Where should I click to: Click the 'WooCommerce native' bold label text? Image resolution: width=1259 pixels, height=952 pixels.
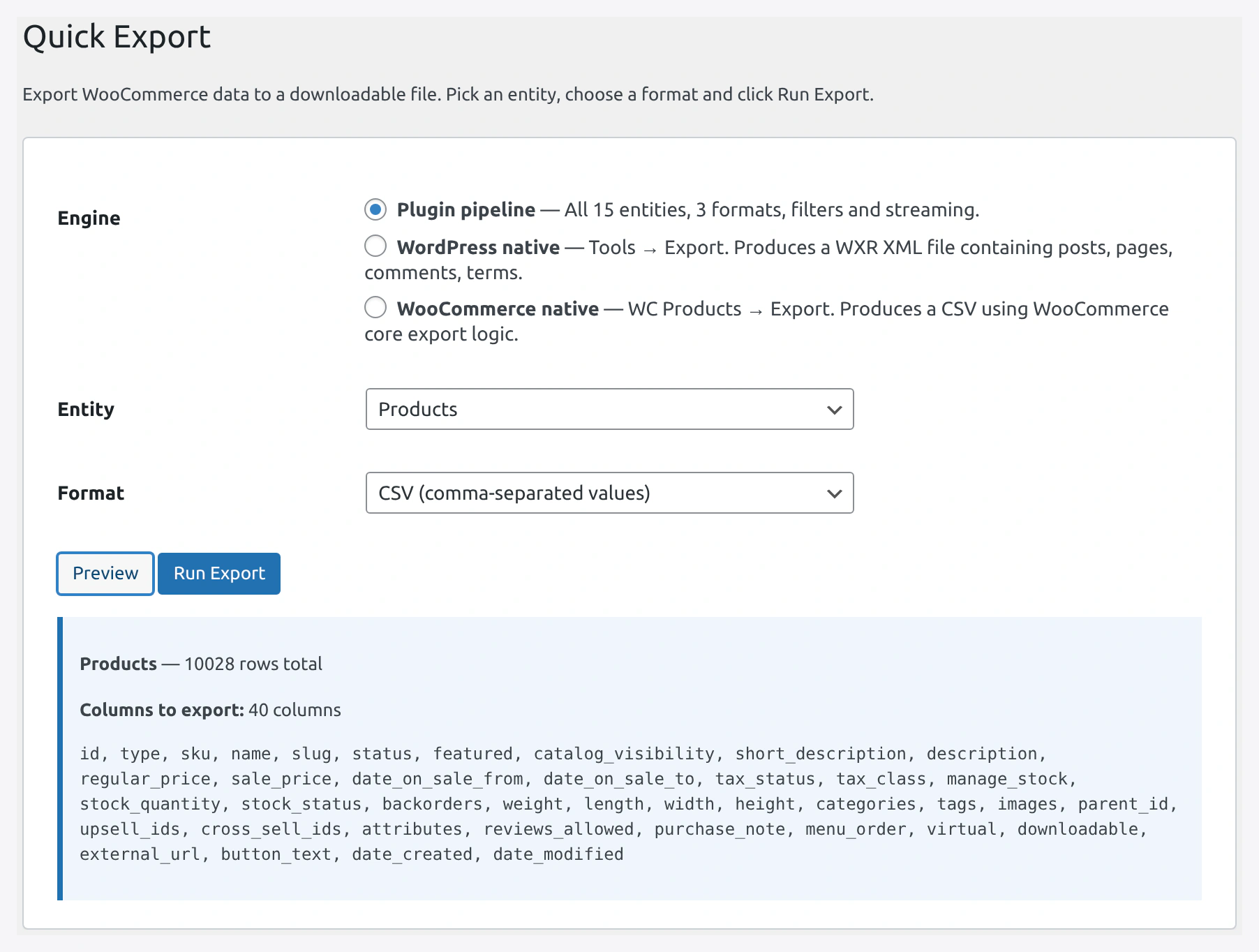(498, 308)
